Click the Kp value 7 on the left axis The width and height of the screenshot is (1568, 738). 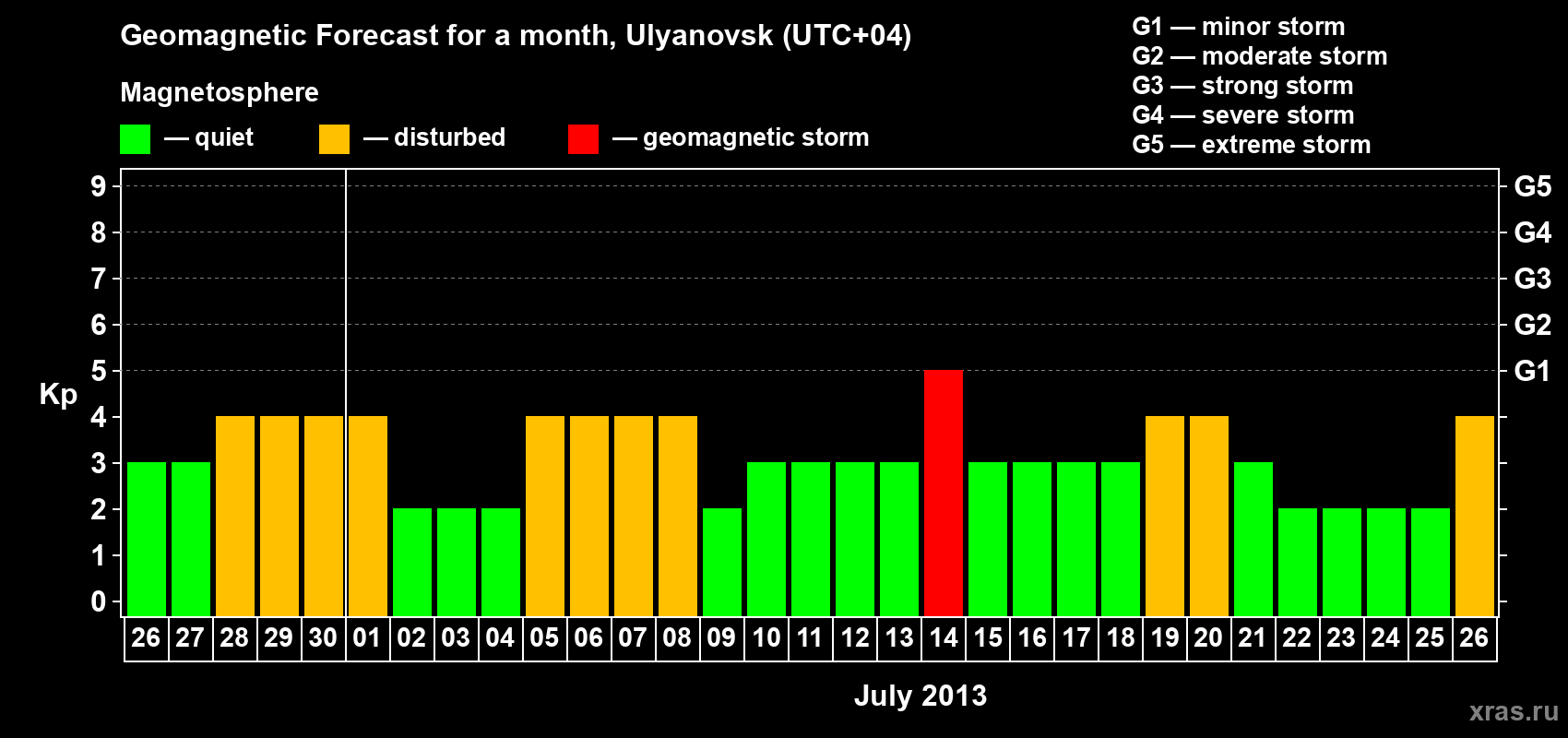(99, 279)
